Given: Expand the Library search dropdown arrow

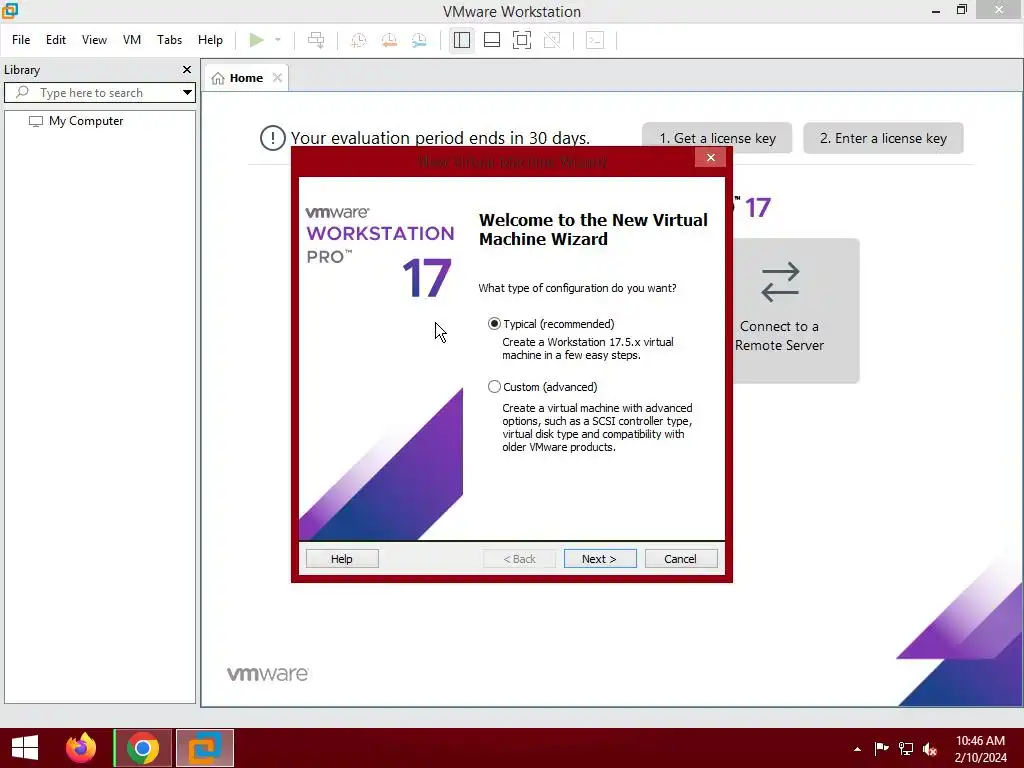Looking at the screenshot, I should (187, 93).
